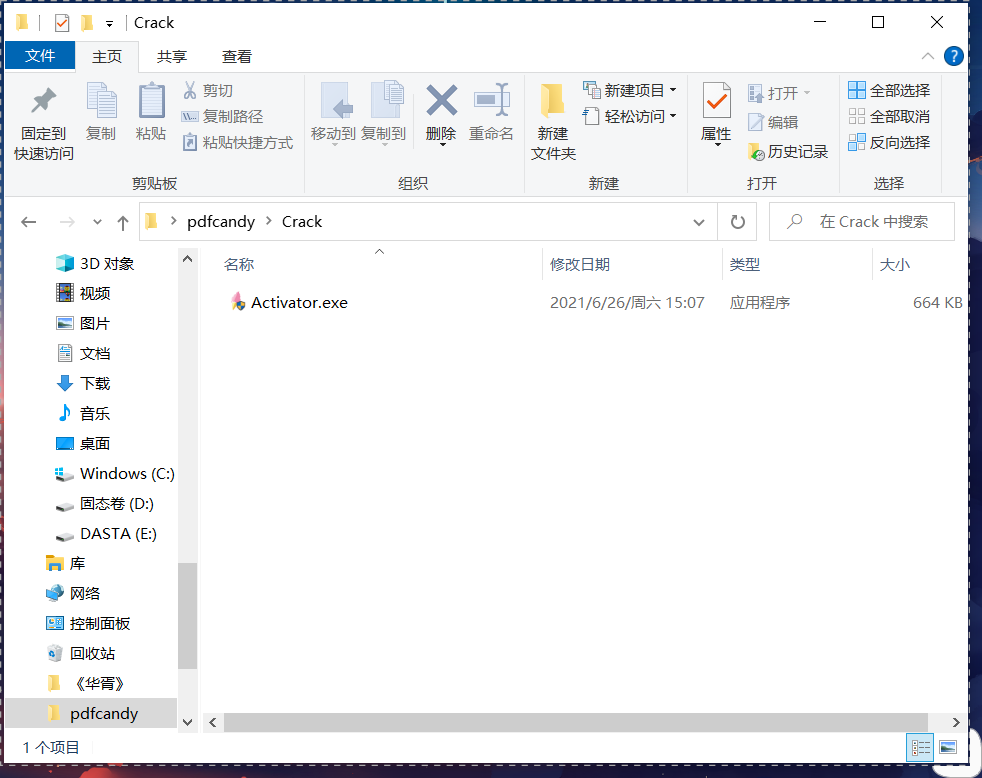The height and width of the screenshot is (778, 982).
Task: Customize Quick Access Toolbar dropdown arrow
Action: [x=110, y=24]
